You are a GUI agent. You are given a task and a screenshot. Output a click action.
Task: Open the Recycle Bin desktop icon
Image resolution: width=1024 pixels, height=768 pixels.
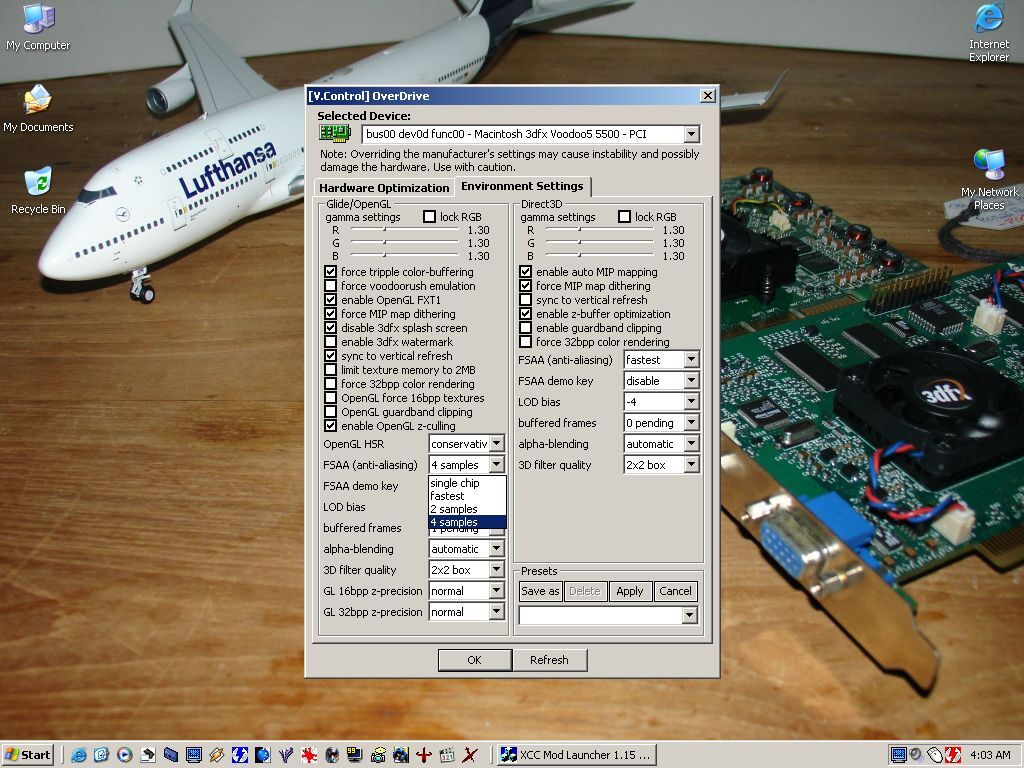coord(38,191)
